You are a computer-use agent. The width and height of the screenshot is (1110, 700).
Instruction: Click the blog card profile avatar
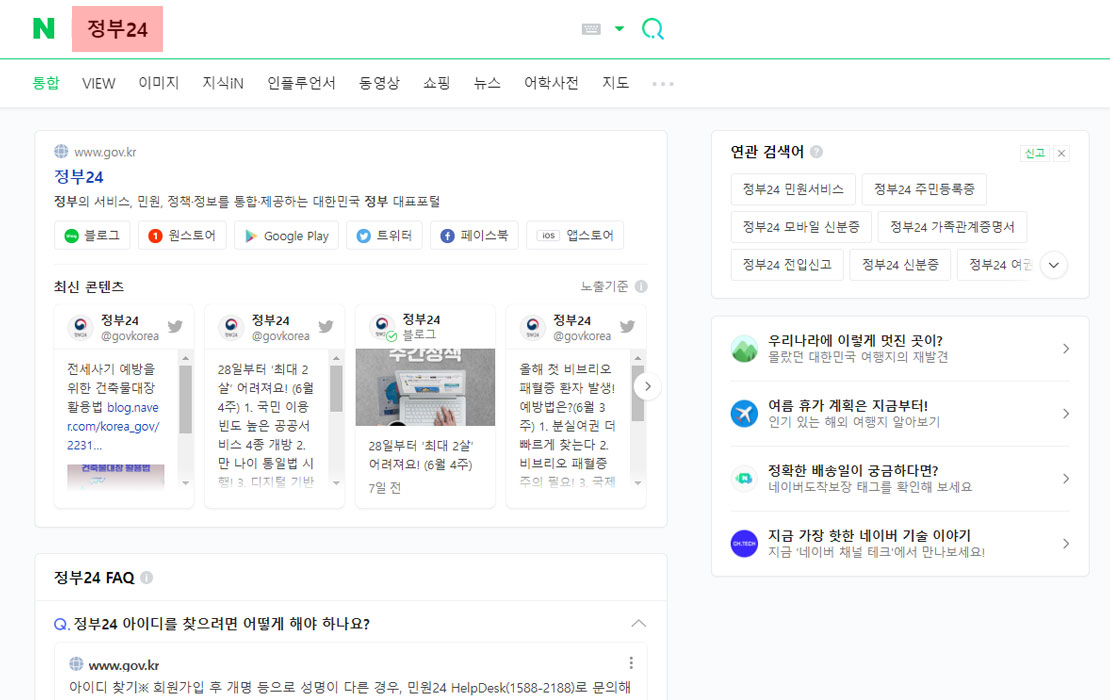[382, 327]
